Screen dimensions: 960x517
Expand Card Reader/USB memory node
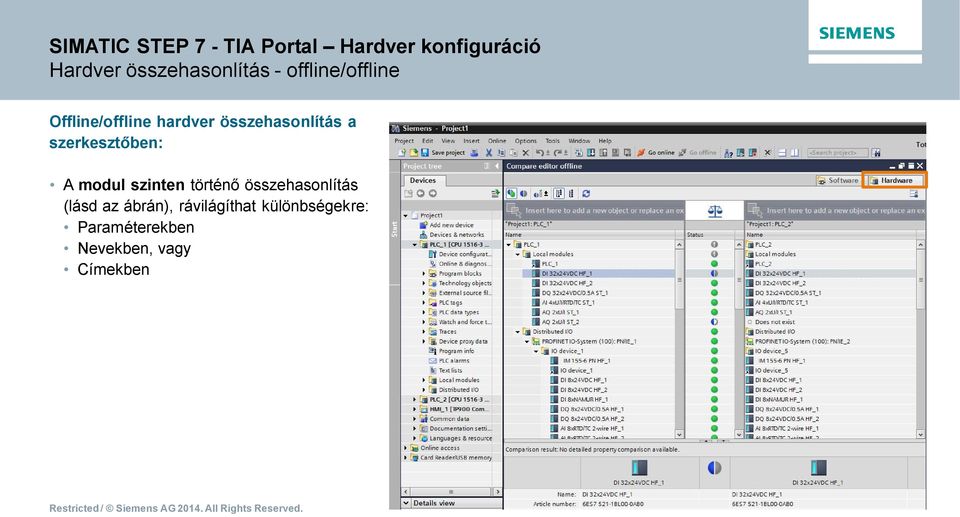(x=406, y=458)
